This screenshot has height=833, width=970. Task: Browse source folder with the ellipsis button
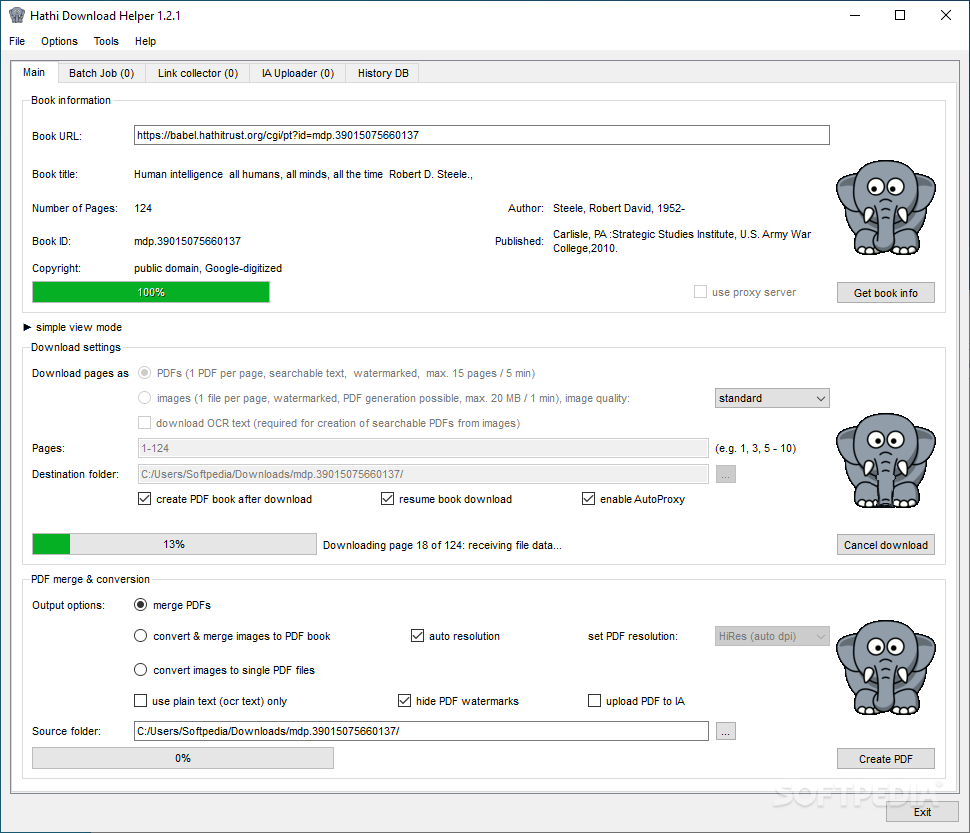[726, 731]
